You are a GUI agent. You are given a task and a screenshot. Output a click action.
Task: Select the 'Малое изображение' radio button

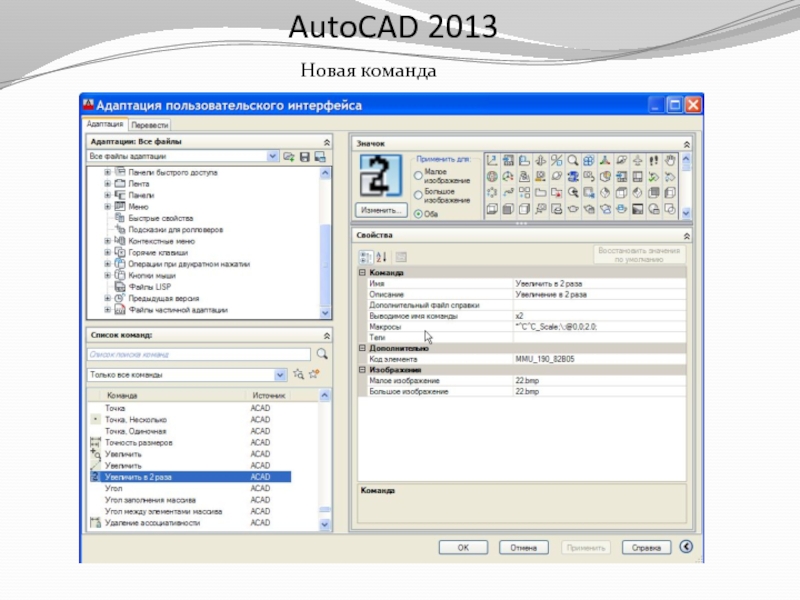point(418,174)
